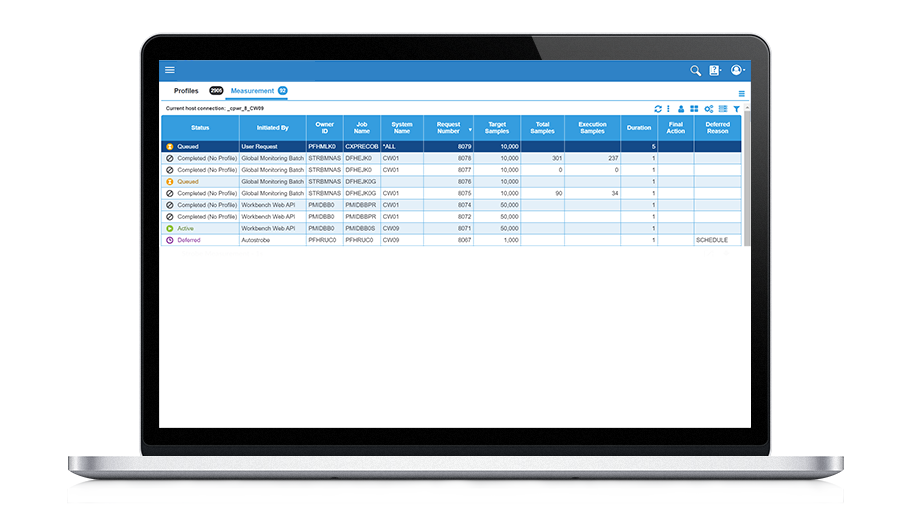Image resolution: width=900 pixels, height=516 pixels.
Task: Open the hamburger navigation menu
Action: tap(170, 70)
